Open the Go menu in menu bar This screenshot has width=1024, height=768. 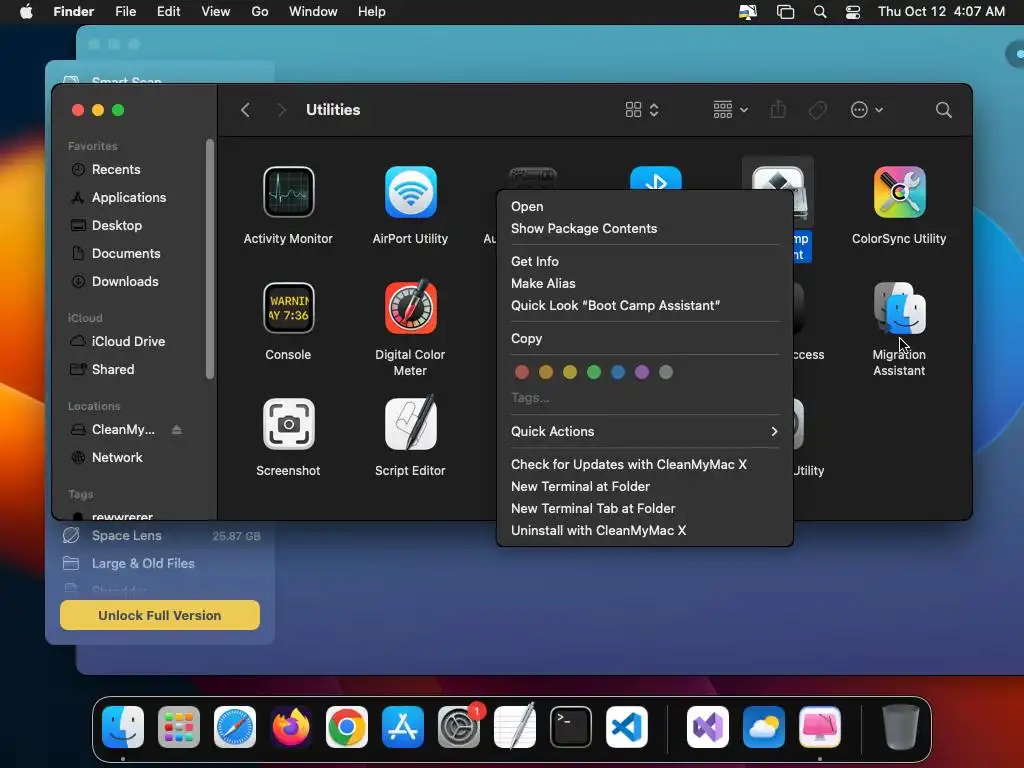pos(259,12)
